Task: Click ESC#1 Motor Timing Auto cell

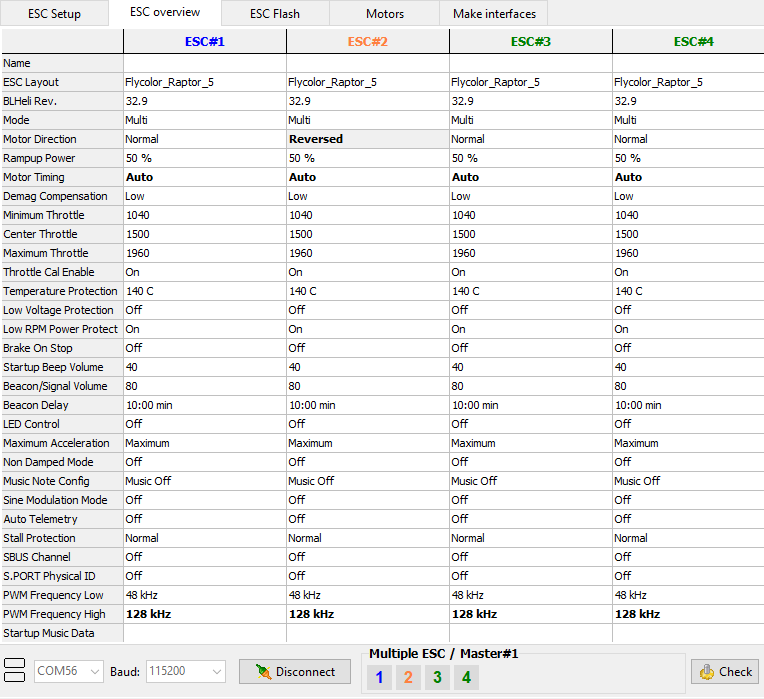Action: coord(205,177)
